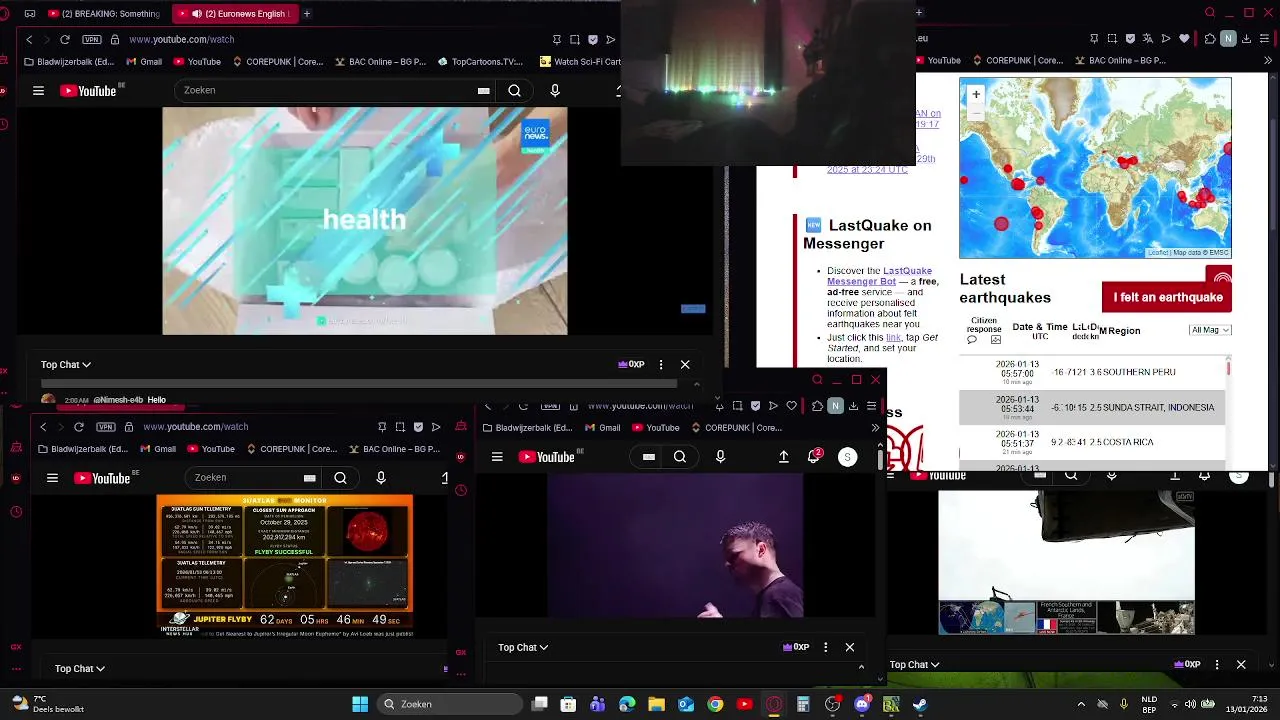Open Opera downloads in bottom-middle window toolbar
Image resolution: width=1280 pixels, height=720 pixels.
853,406
